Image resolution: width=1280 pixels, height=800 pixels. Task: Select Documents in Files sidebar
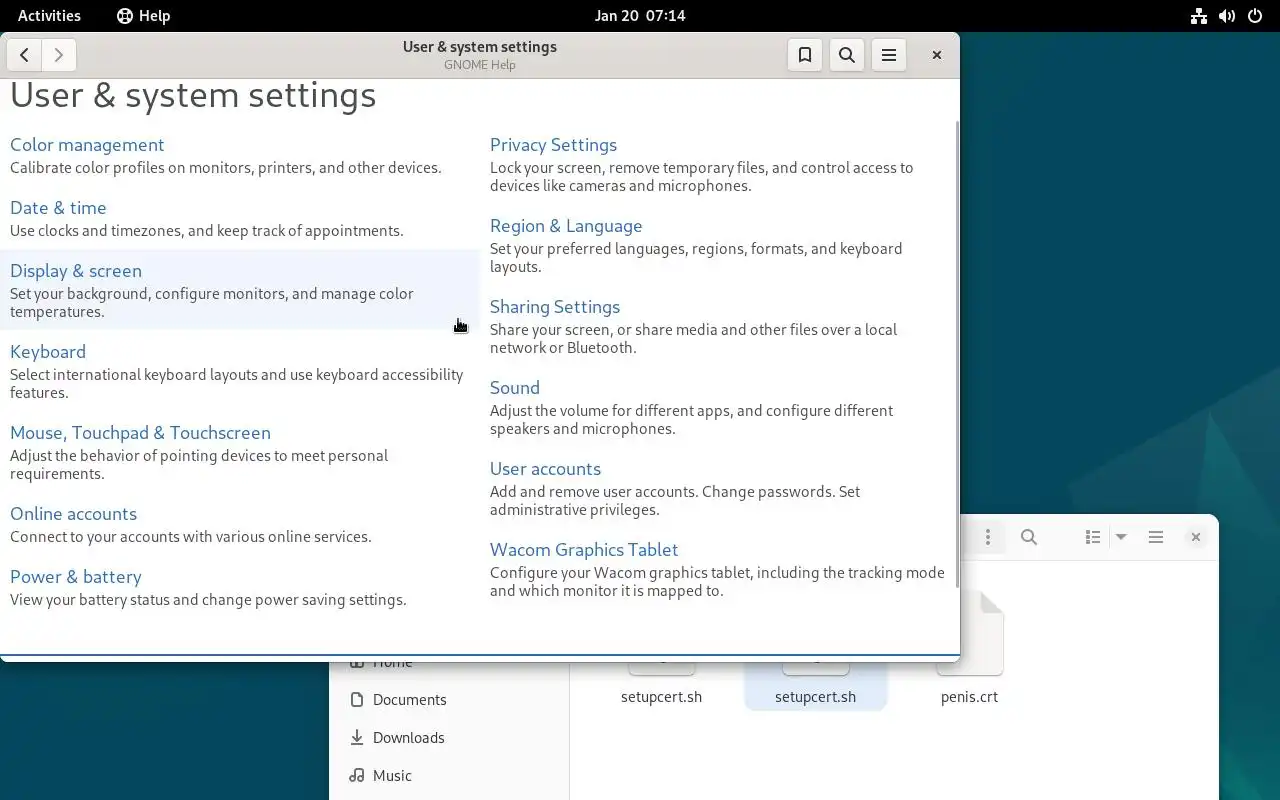click(x=450, y=700)
